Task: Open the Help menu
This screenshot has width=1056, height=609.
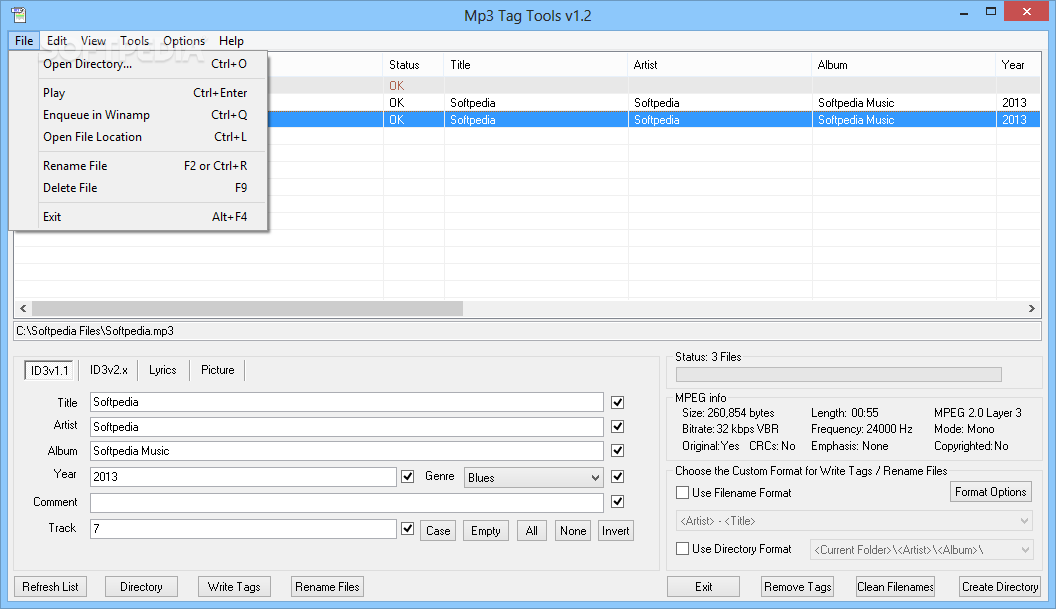Action: (231, 40)
